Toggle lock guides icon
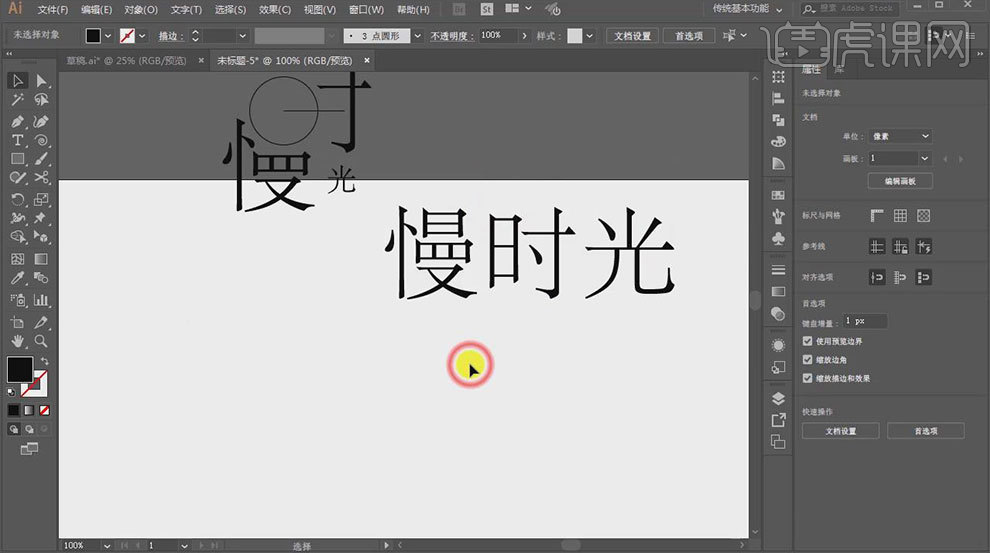The width and height of the screenshot is (990, 553). pos(900,246)
